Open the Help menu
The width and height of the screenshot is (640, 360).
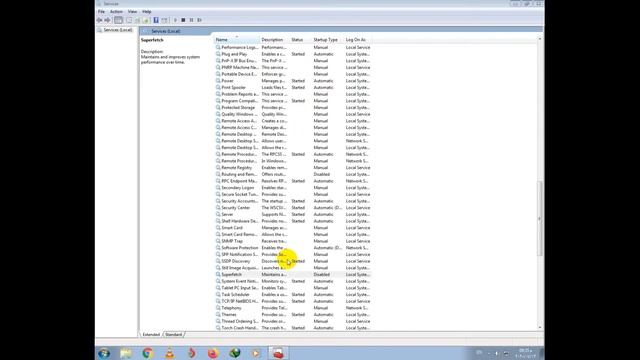(x=147, y=11)
